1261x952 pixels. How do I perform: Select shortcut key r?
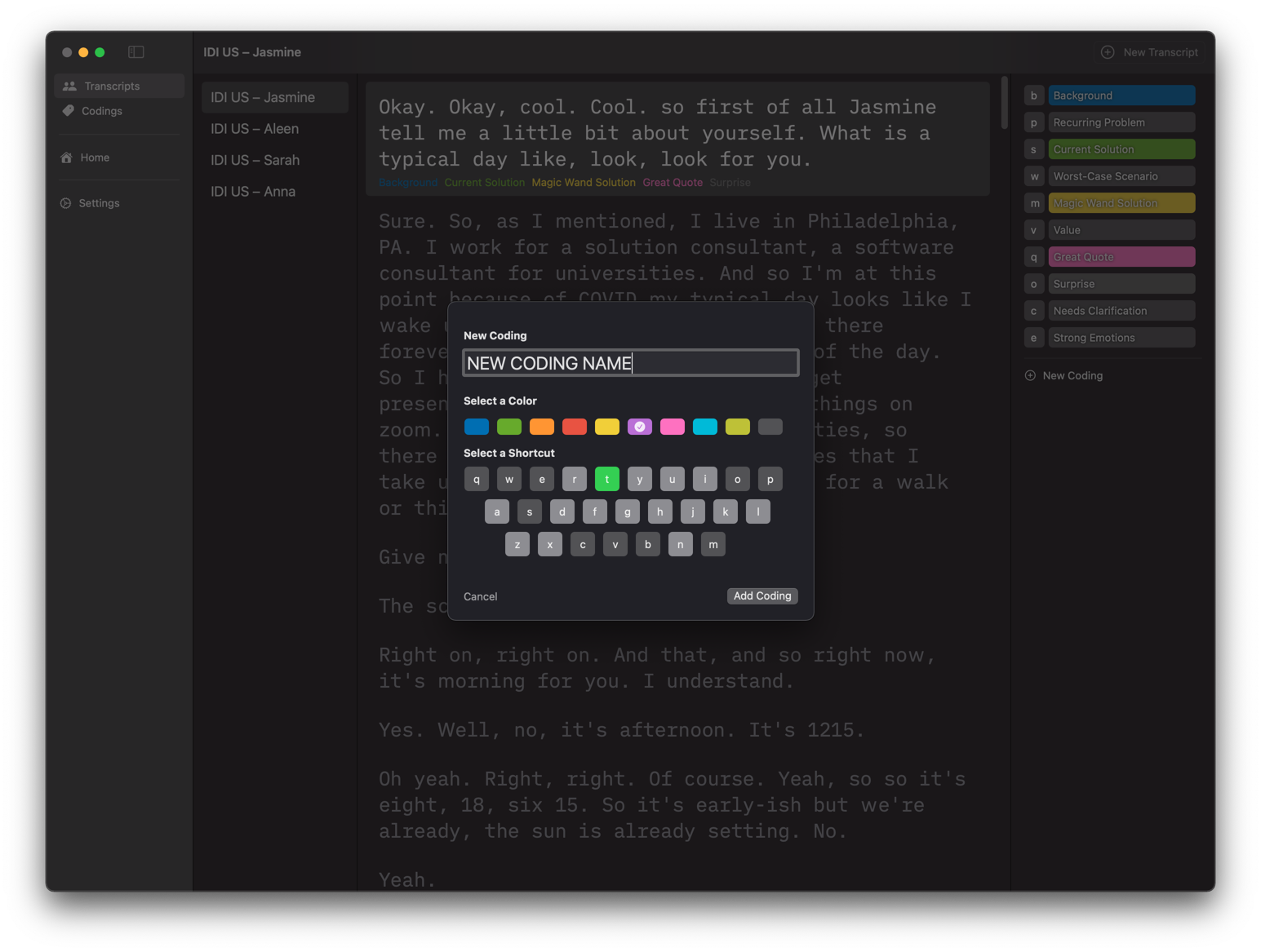(x=575, y=479)
